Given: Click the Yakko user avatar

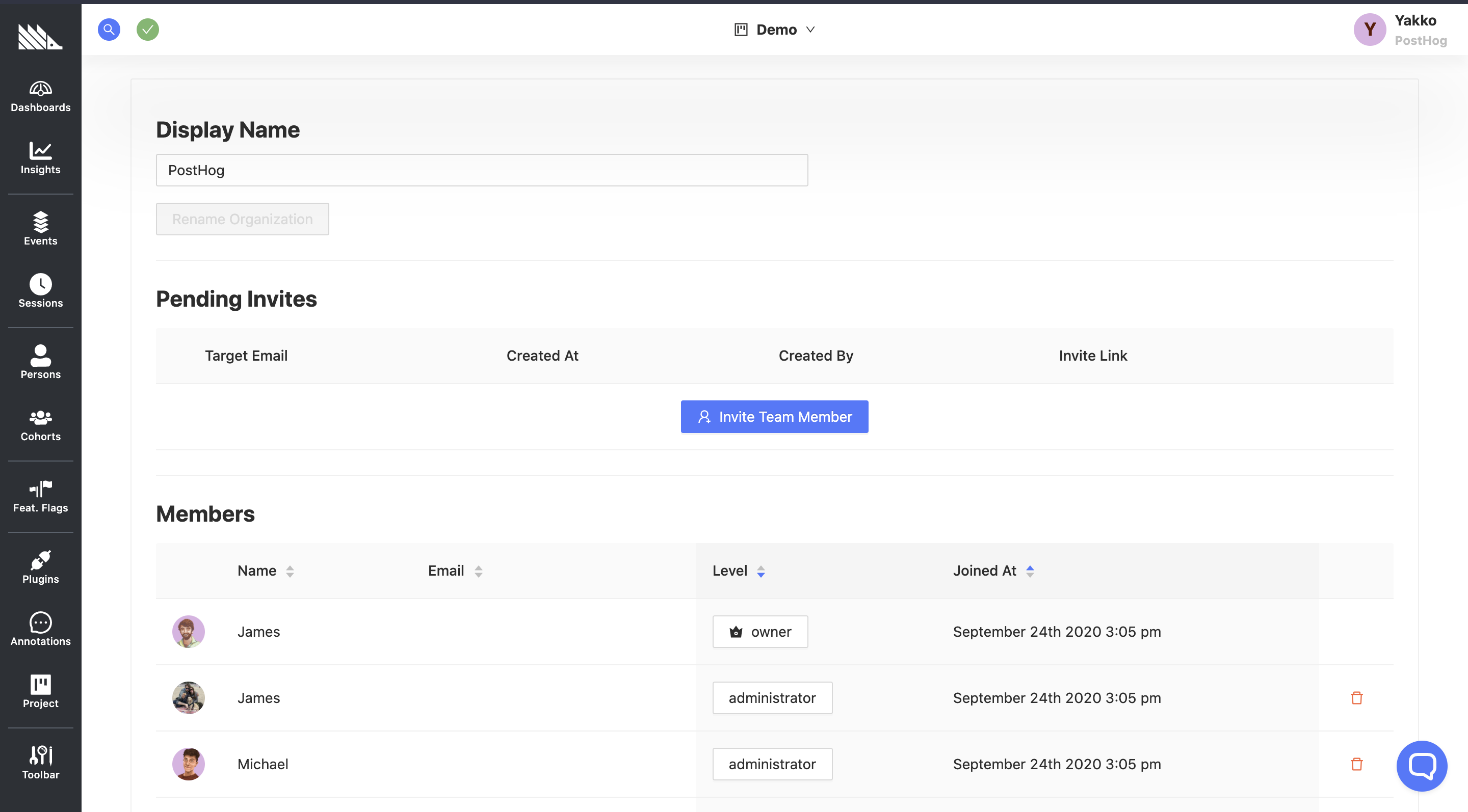Looking at the screenshot, I should 1370,30.
